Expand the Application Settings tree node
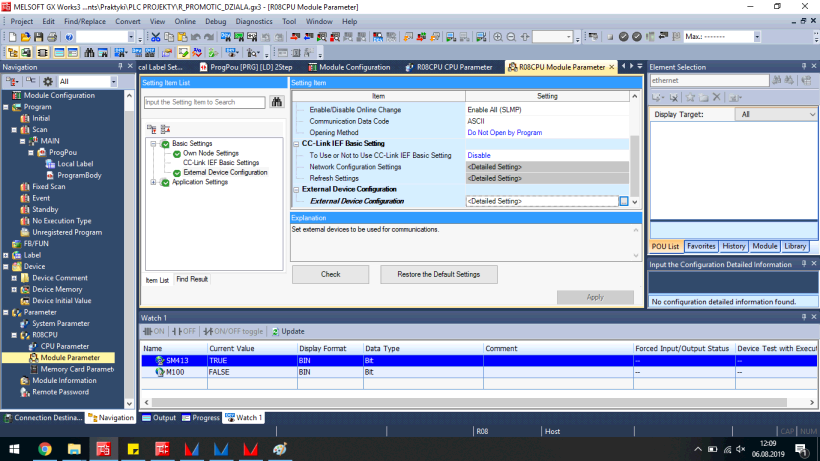Screen dimensions: 820x461 (154, 182)
